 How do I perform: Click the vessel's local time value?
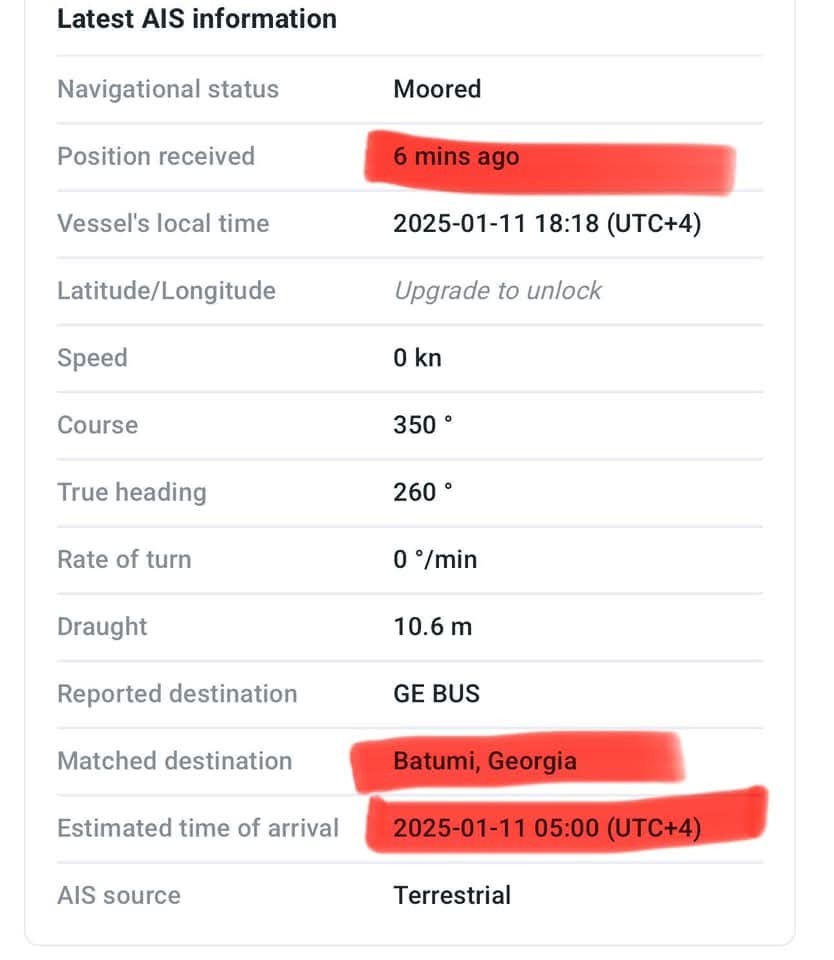click(x=547, y=223)
